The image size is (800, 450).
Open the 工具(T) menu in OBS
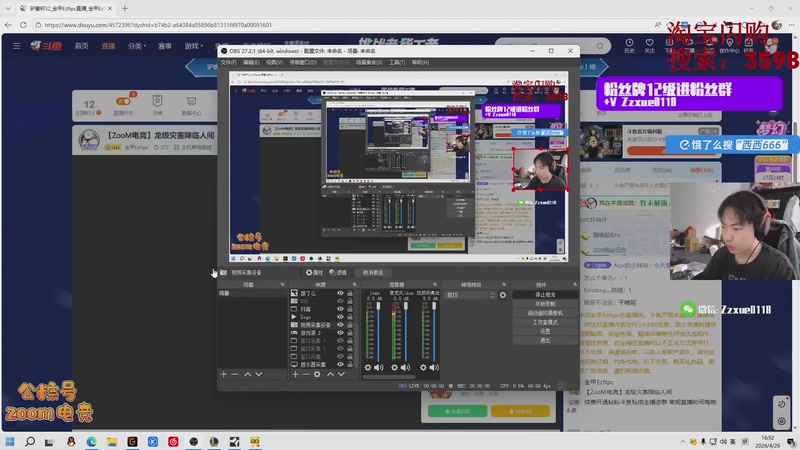[x=397, y=62]
